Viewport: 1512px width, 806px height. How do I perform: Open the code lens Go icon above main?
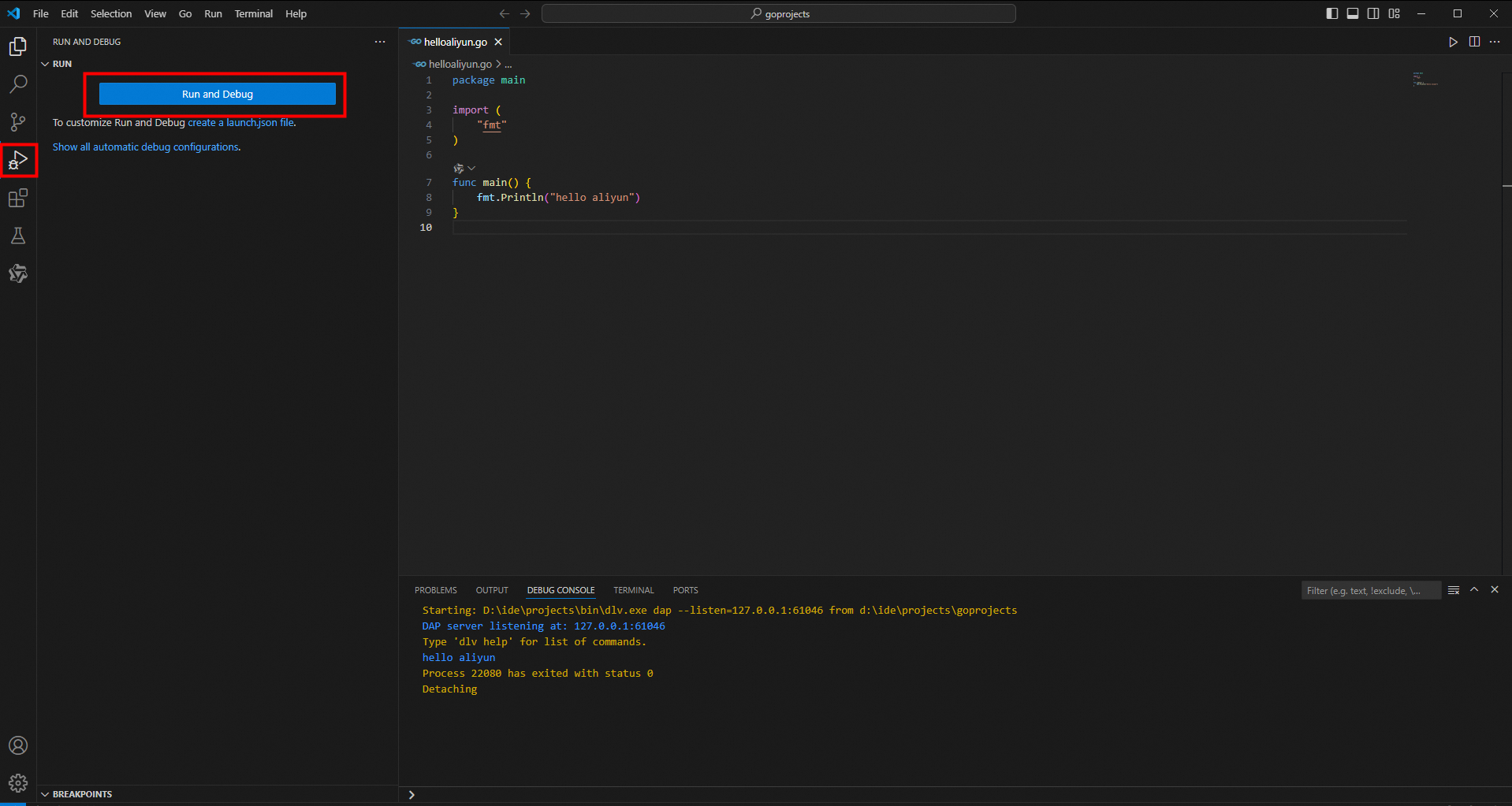(459, 169)
